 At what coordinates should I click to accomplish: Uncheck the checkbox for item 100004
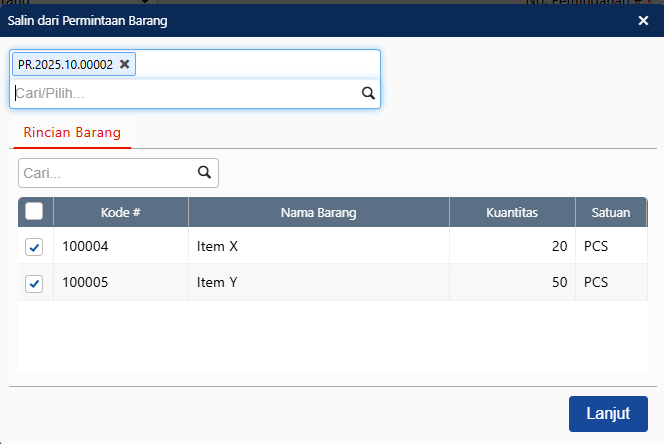(34, 246)
